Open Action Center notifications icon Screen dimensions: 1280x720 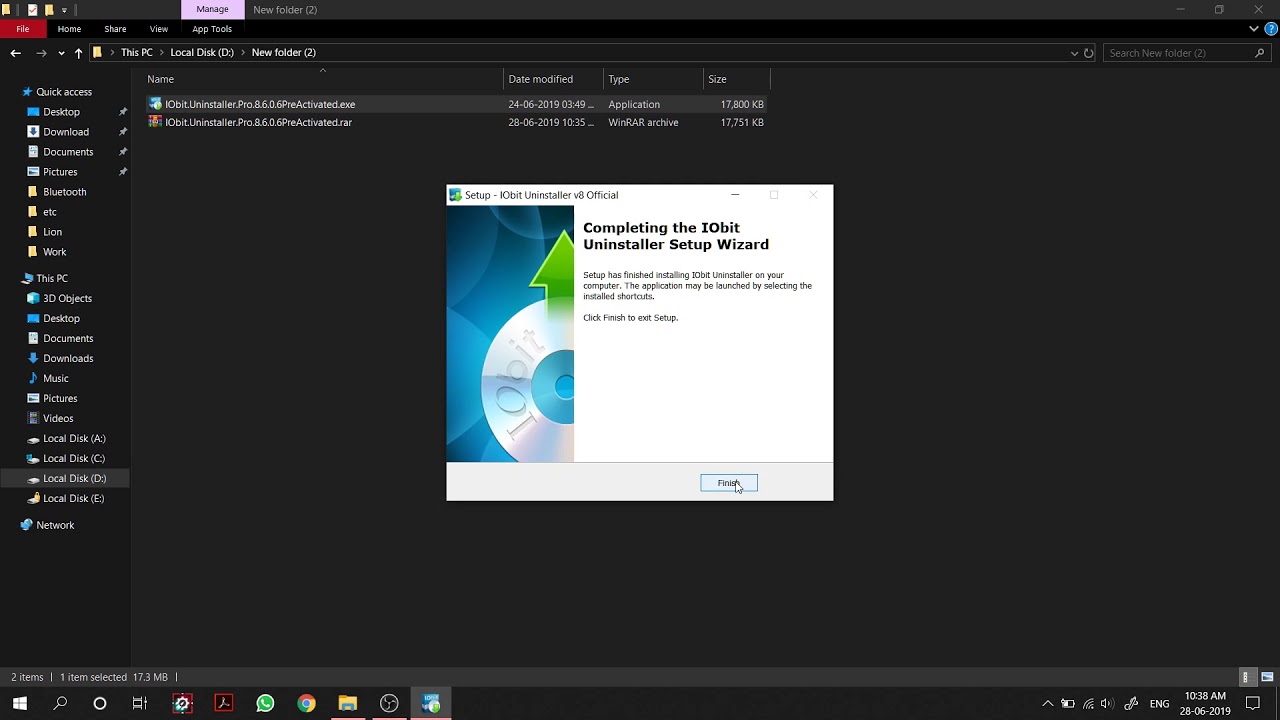(x=1253, y=704)
